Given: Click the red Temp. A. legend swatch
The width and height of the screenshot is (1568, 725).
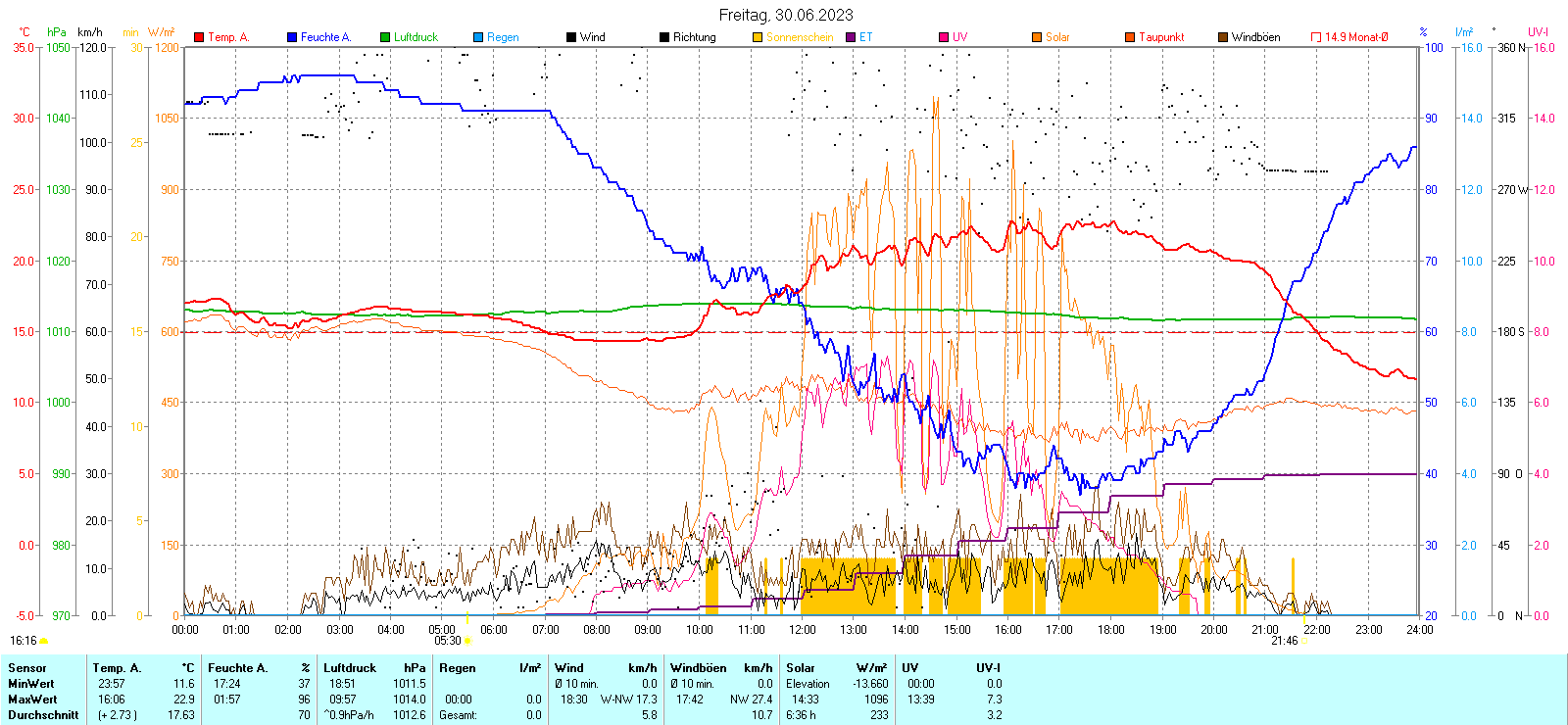Looking at the screenshot, I should click(x=199, y=37).
